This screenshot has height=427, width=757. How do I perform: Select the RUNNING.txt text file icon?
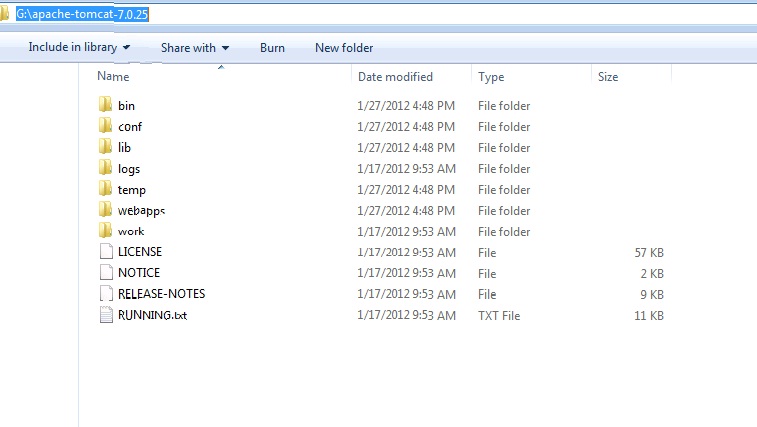[x=106, y=314]
